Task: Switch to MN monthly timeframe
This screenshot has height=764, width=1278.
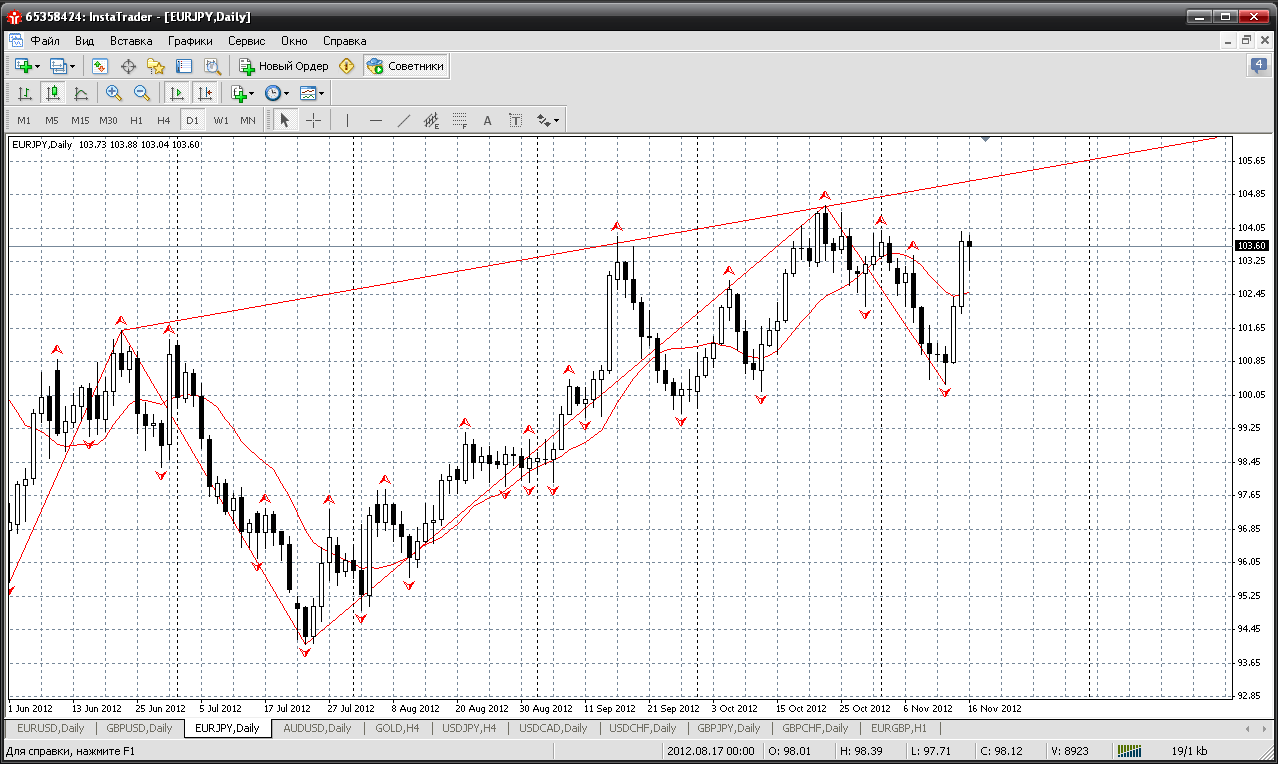Action: pyautogui.click(x=248, y=120)
